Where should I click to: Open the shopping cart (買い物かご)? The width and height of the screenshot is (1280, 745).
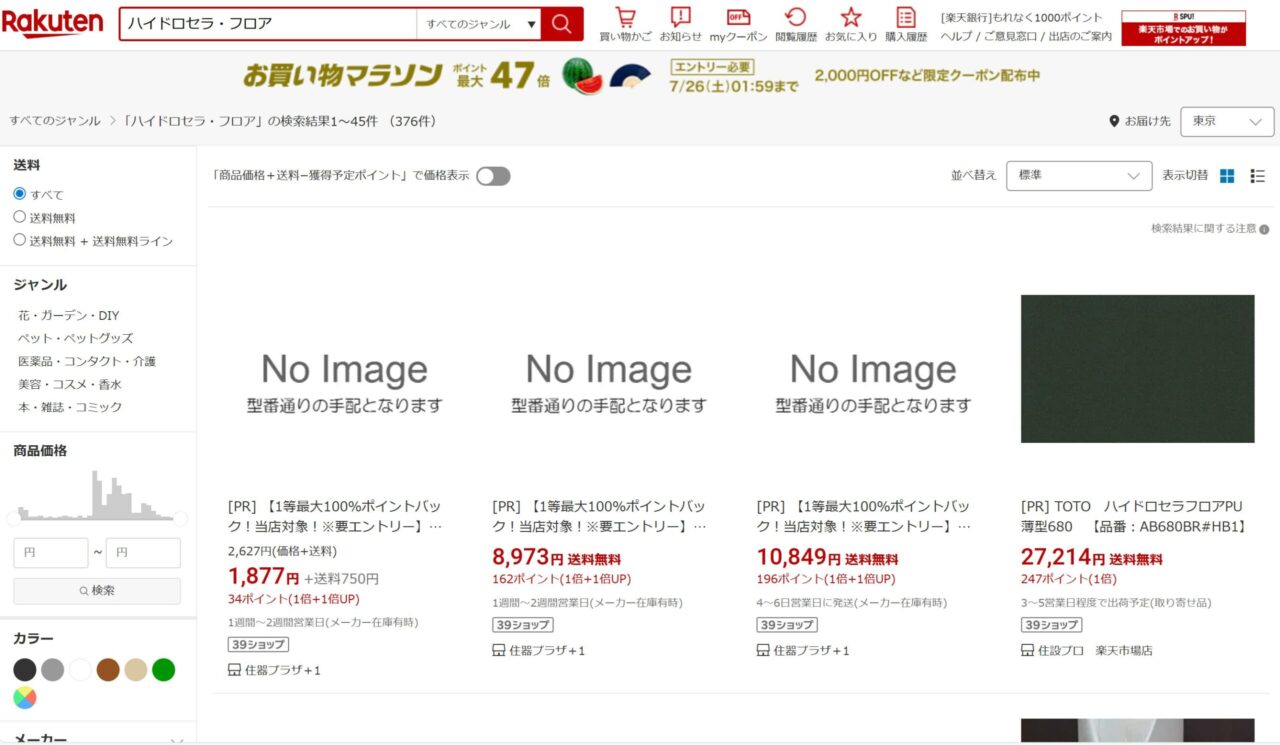625,25
